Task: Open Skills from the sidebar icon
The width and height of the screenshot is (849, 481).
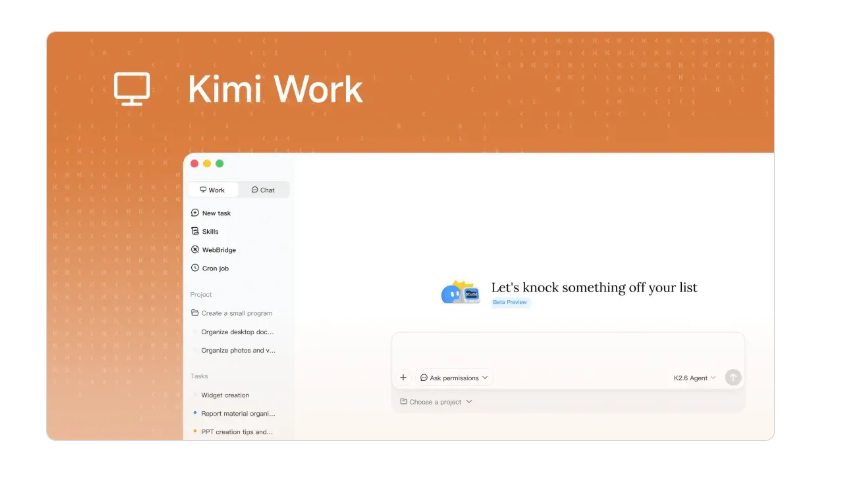Action: (x=195, y=231)
